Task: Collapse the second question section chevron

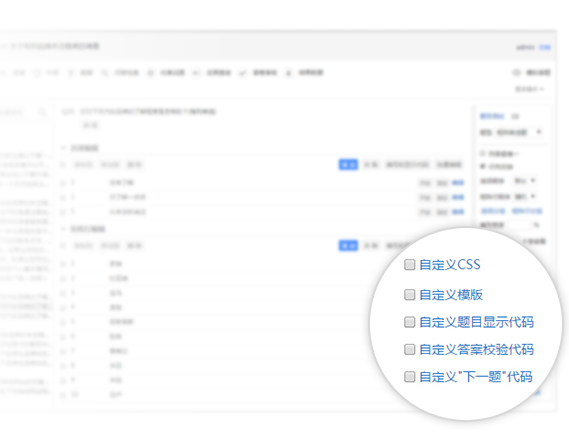Action: click(x=63, y=229)
